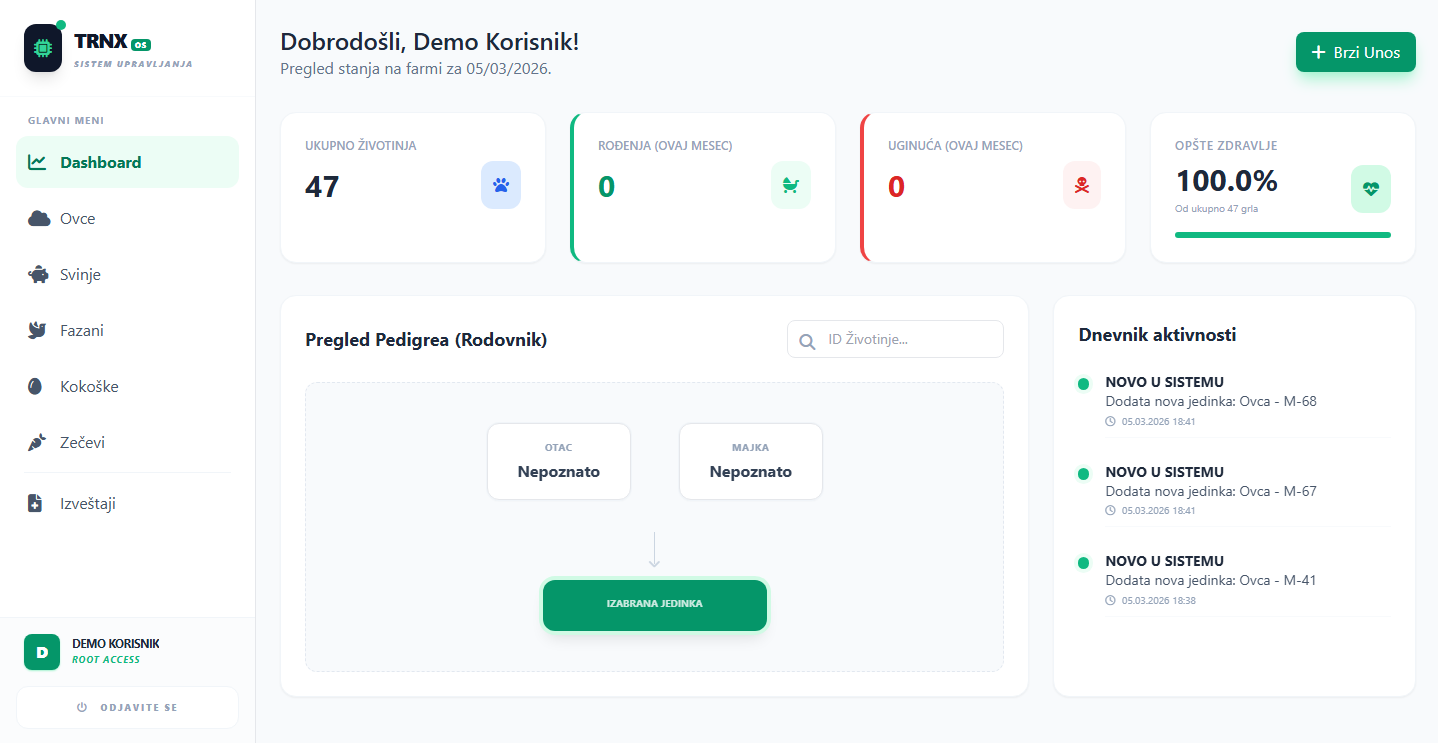
Task: Select the heart icon on Opšte Zdravlje card
Action: [x=1370, y=189]
